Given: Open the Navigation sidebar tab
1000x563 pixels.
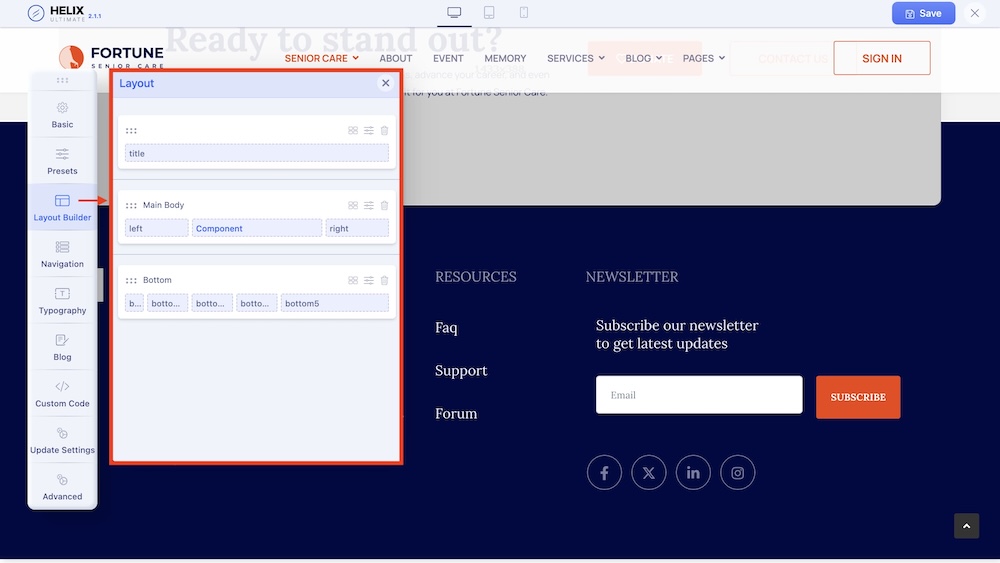Looking at the screenshot, I should click(x=62, y=254).
